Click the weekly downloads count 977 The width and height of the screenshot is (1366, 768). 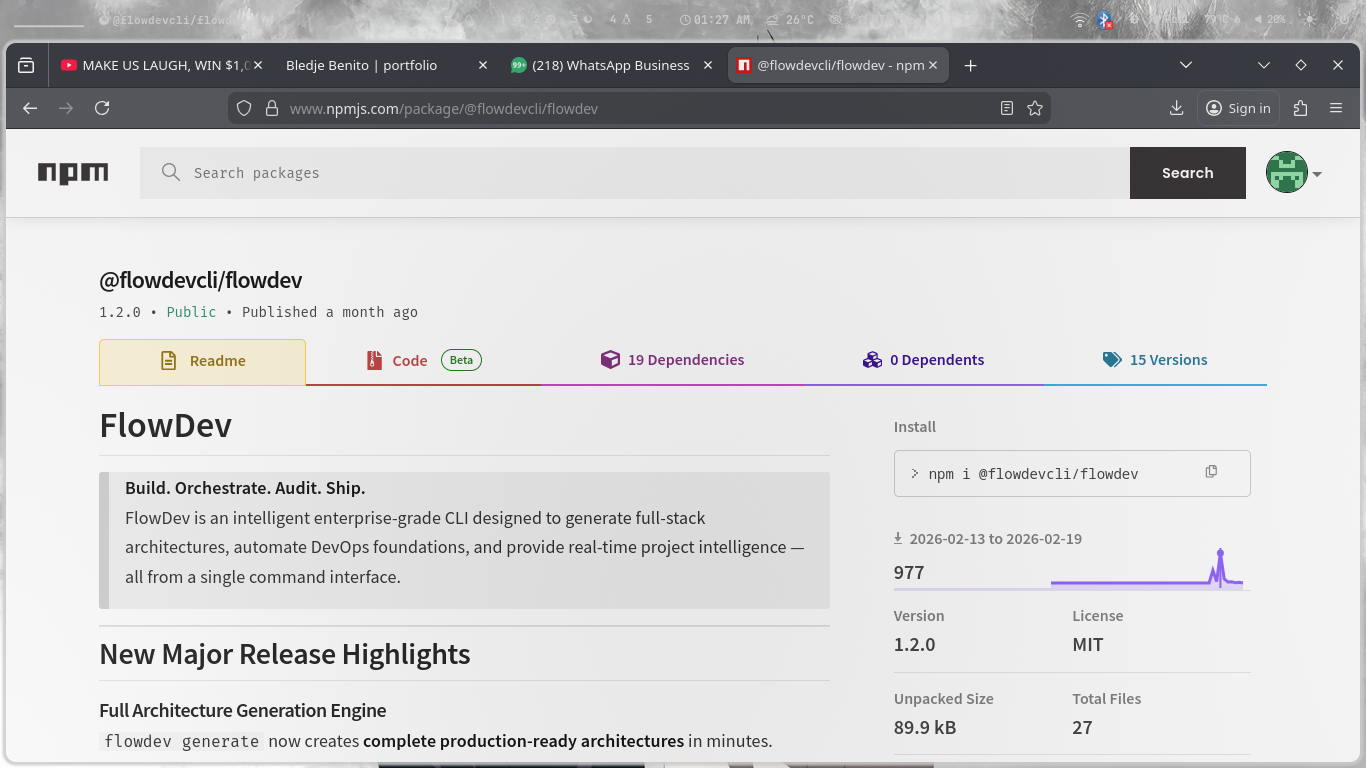coord(909,573)
